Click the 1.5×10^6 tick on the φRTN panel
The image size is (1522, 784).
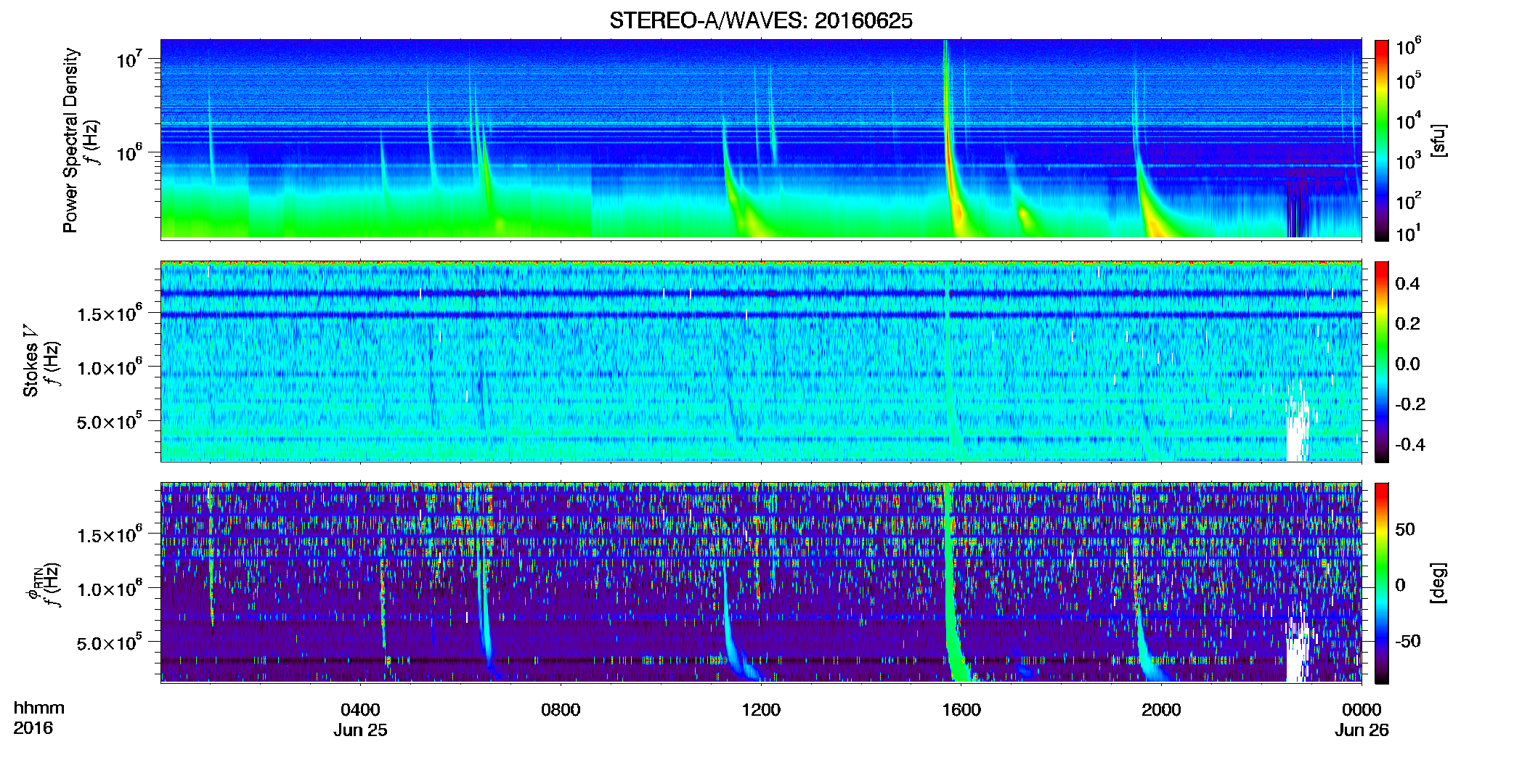tap(110, 535)
